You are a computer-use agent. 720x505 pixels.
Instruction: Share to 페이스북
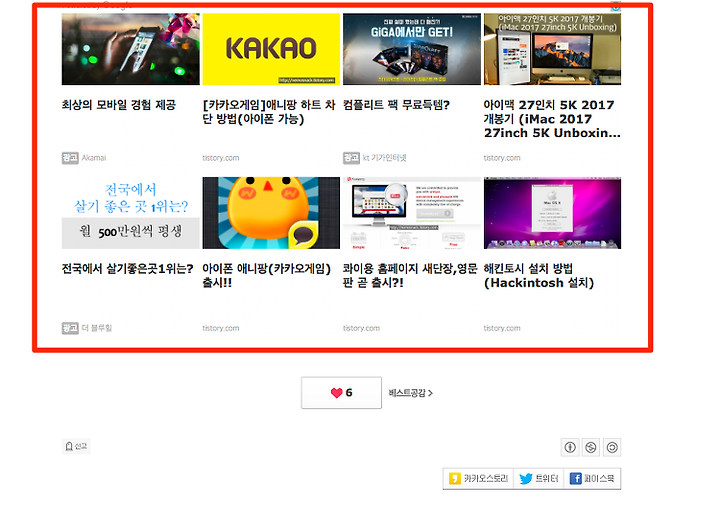coord(592,479)
